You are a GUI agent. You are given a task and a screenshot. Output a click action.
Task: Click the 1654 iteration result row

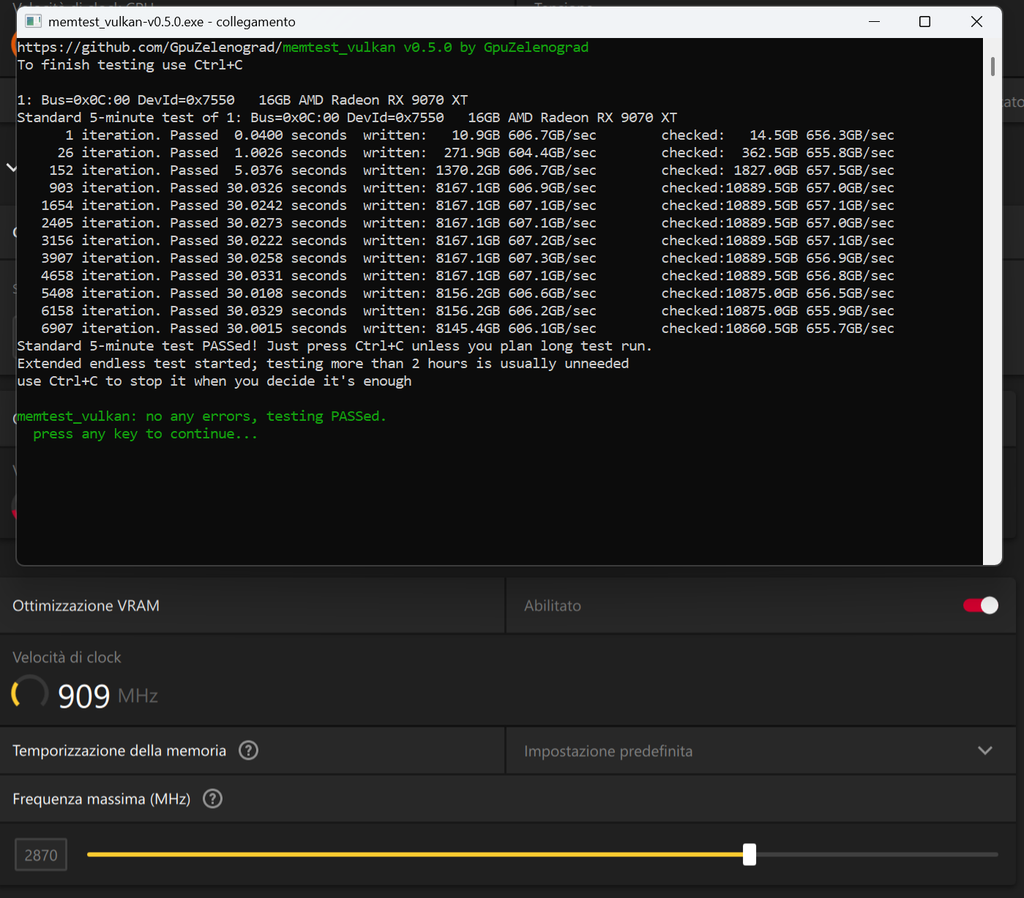point(467,205)
